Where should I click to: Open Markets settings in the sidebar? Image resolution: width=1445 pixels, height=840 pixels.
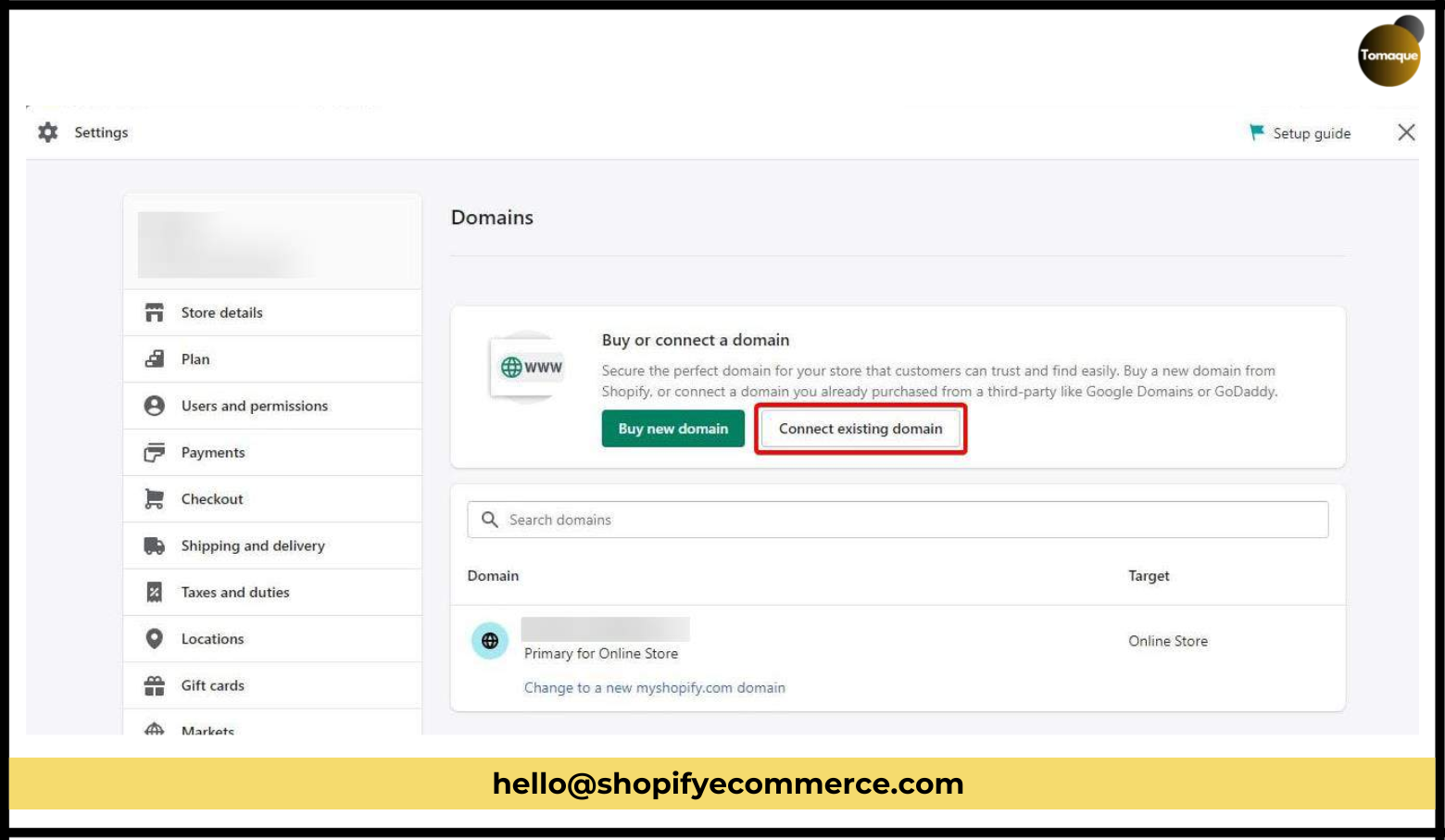click(x=272, y=723)
